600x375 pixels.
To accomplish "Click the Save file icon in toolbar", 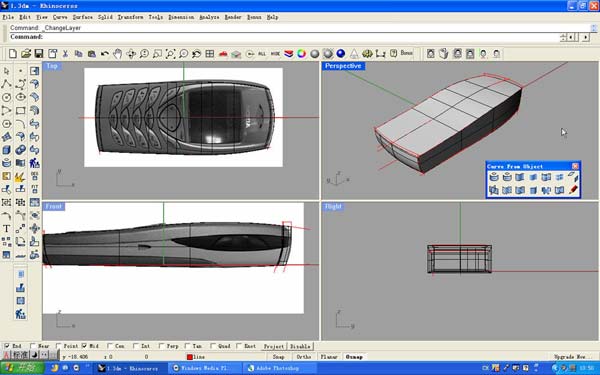I will click(x=39, y=54).
